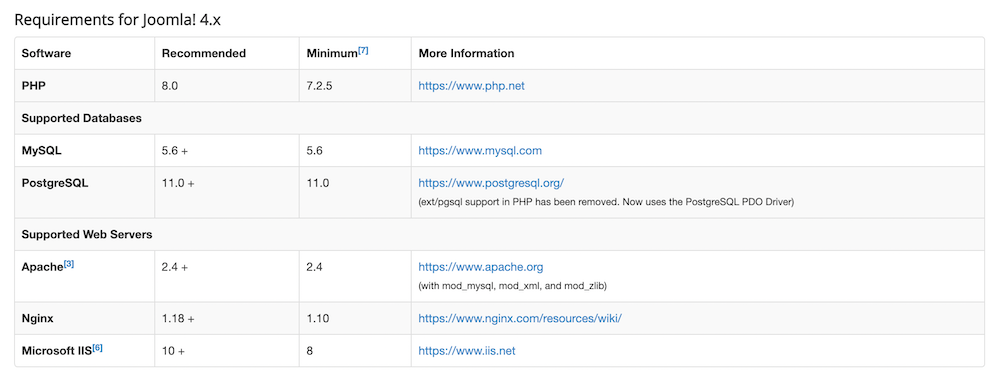The height and width of the screenshot is (383, 1000).
Task: Click the MySQL row label
Action: point(41,150)
